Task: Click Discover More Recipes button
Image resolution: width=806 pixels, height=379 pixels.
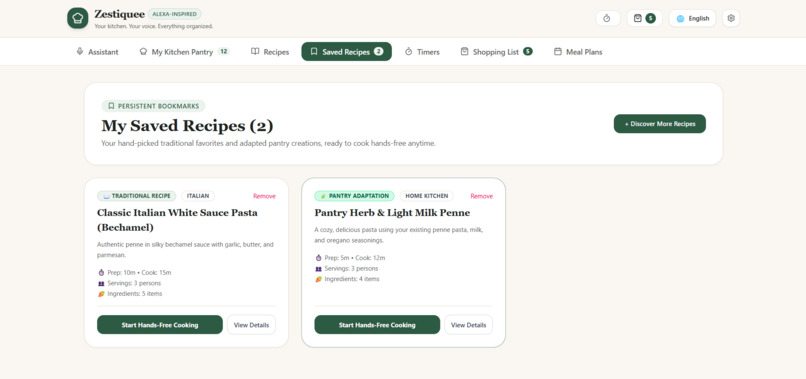Action: [660, 124]
